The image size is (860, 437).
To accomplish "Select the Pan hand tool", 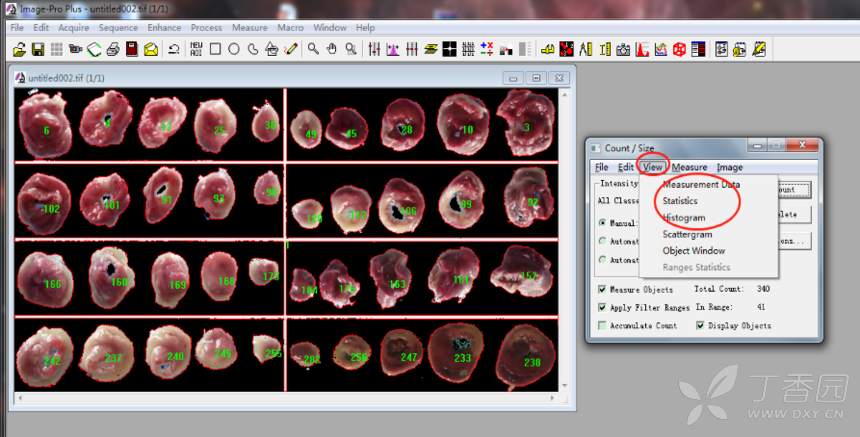I will click(x=332, y=49).
